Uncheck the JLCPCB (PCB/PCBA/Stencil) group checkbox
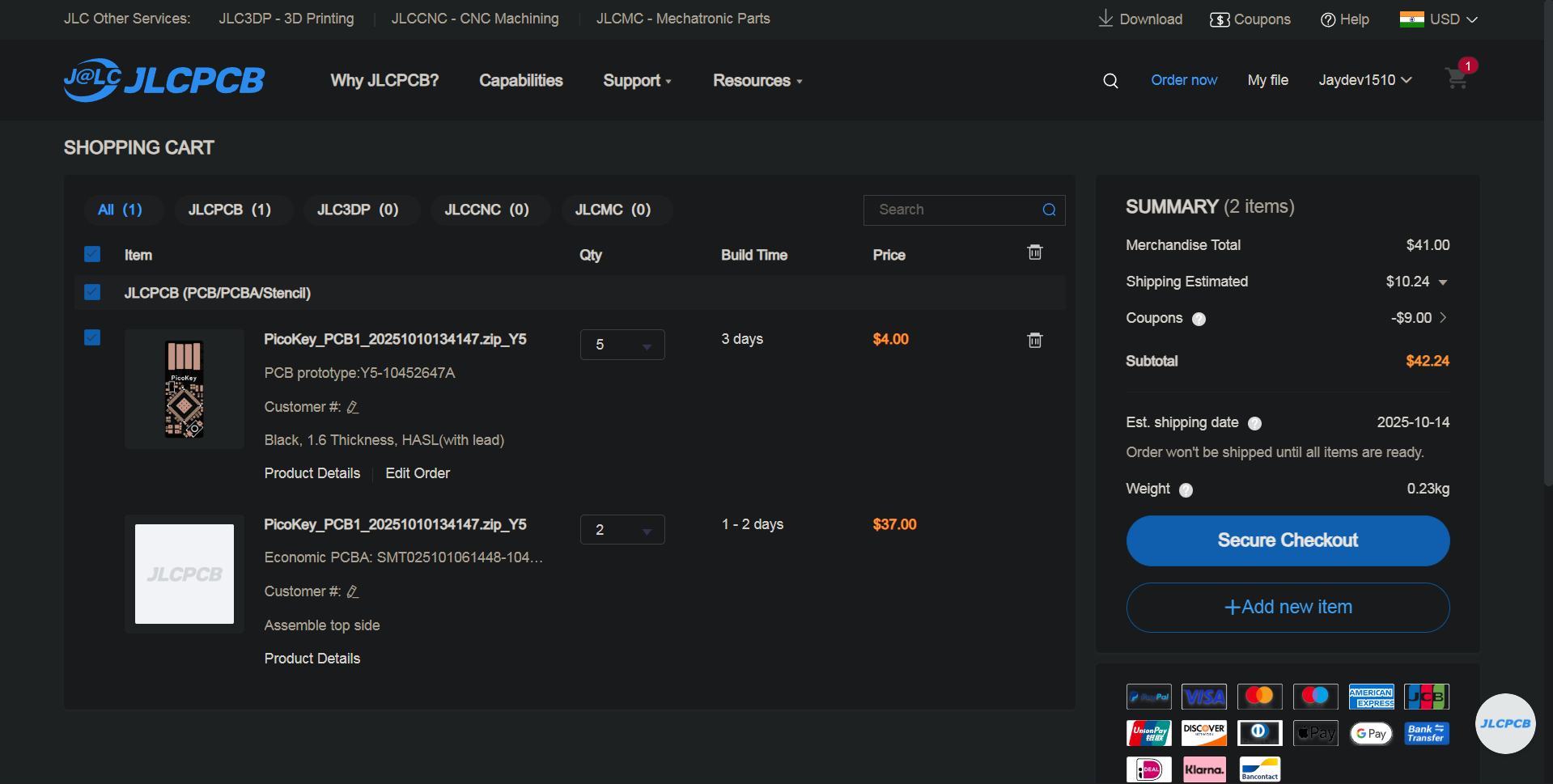Viewport: 1553px width, 784px height. (x=92, y=292)
